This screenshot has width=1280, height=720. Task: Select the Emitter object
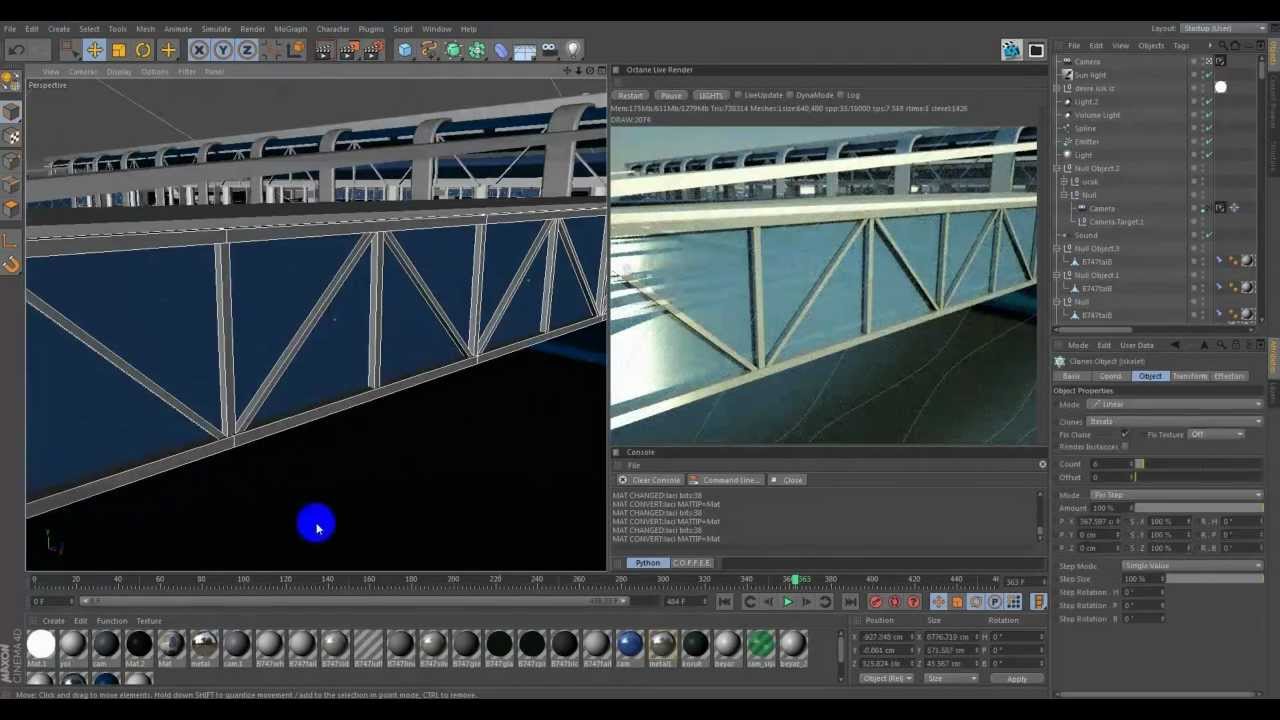tap(1087, 142)
